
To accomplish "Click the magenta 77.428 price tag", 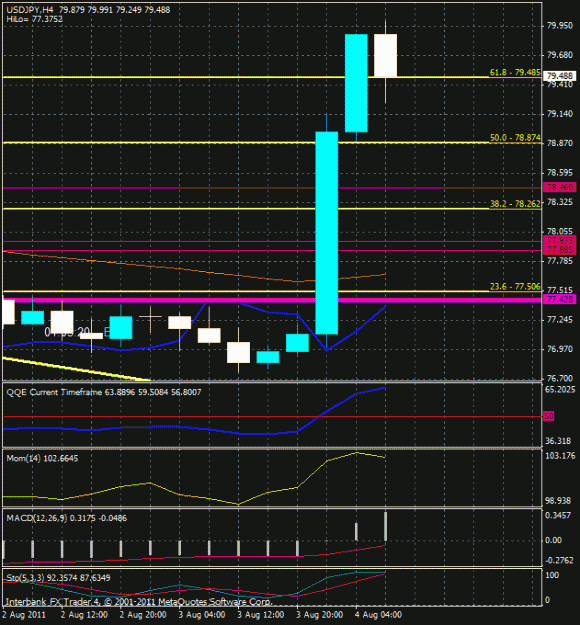I will click(560, 299).
